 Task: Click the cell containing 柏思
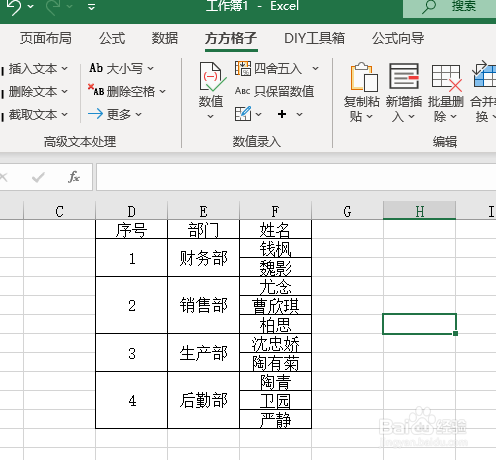tap(275, 324)
